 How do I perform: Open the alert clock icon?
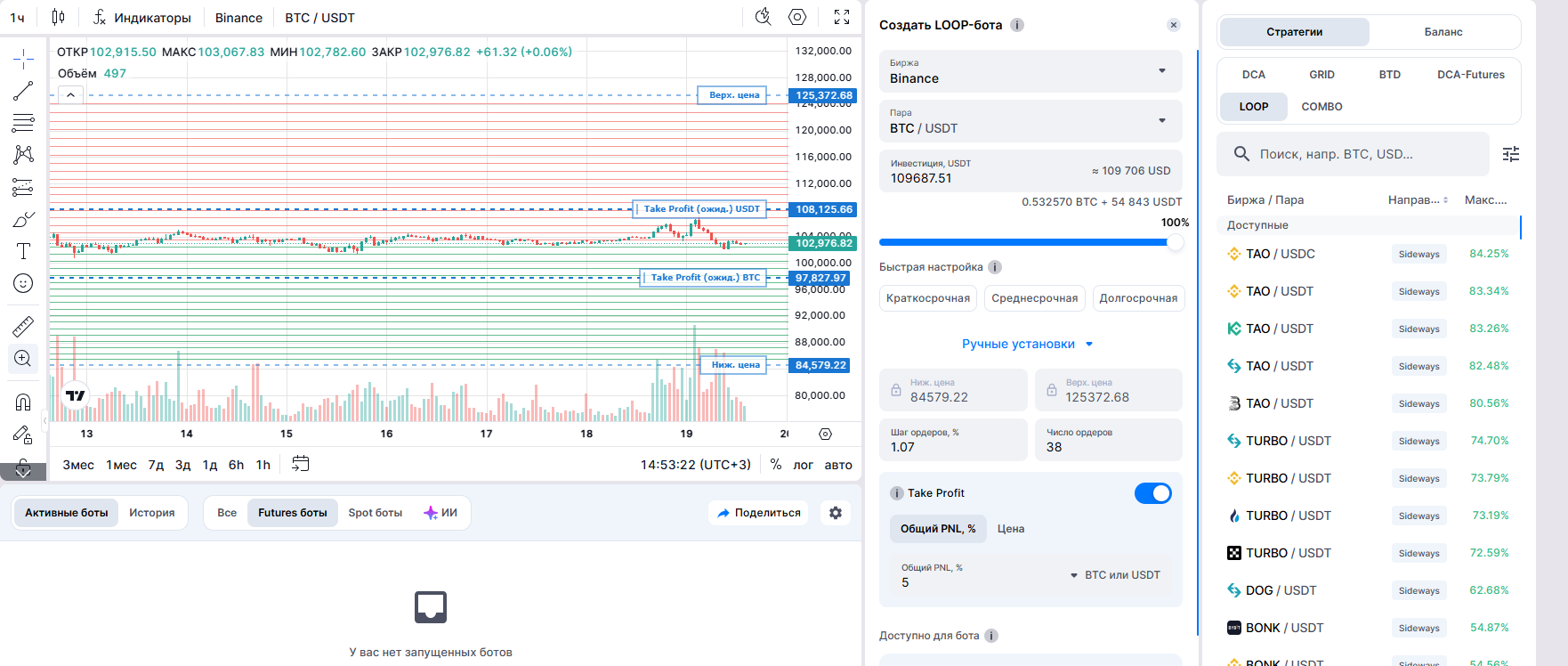click(x=763, y=17)
